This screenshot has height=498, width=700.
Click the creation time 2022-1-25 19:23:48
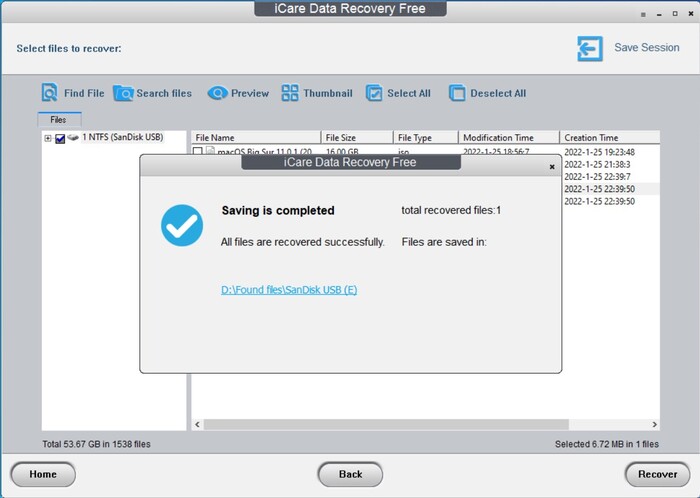[599, 152]
